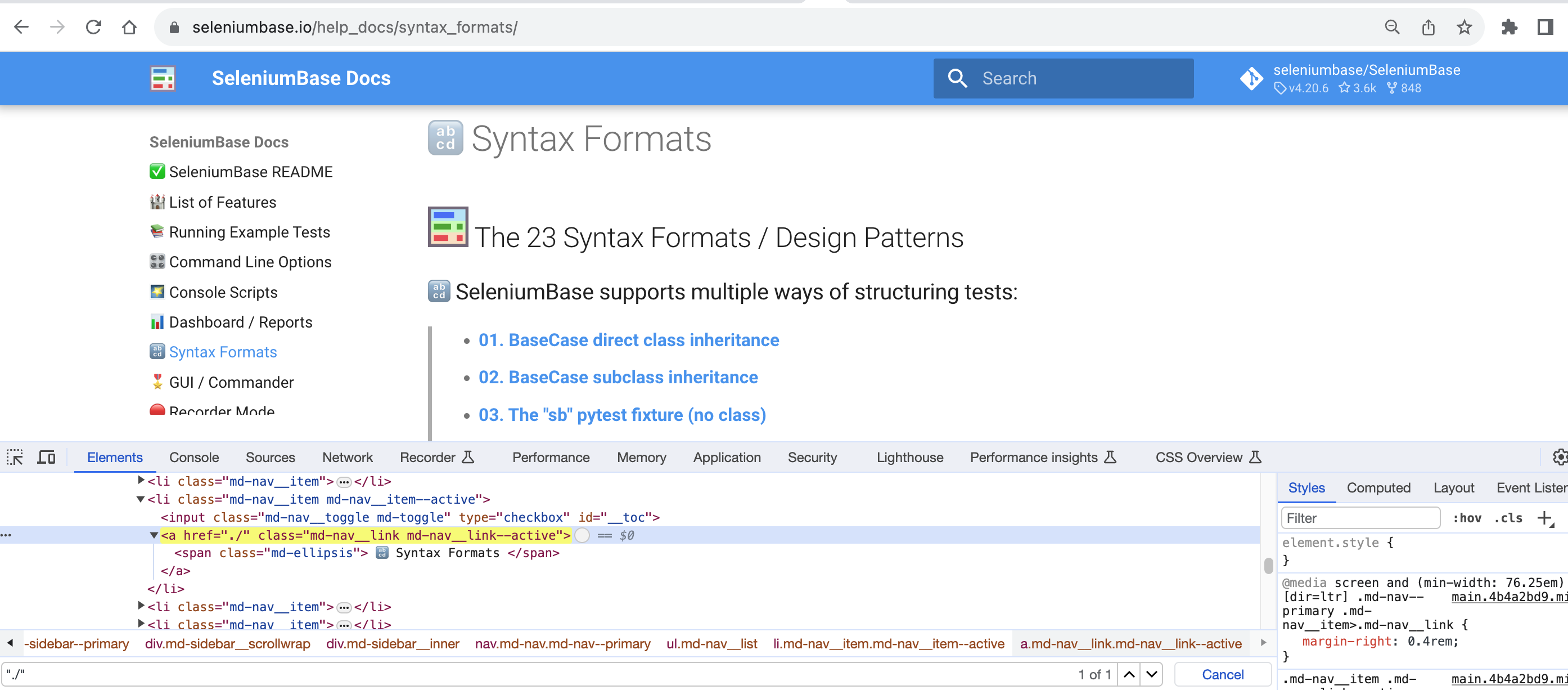Expand the md-nav__item node below the active item

coord(141,606)
